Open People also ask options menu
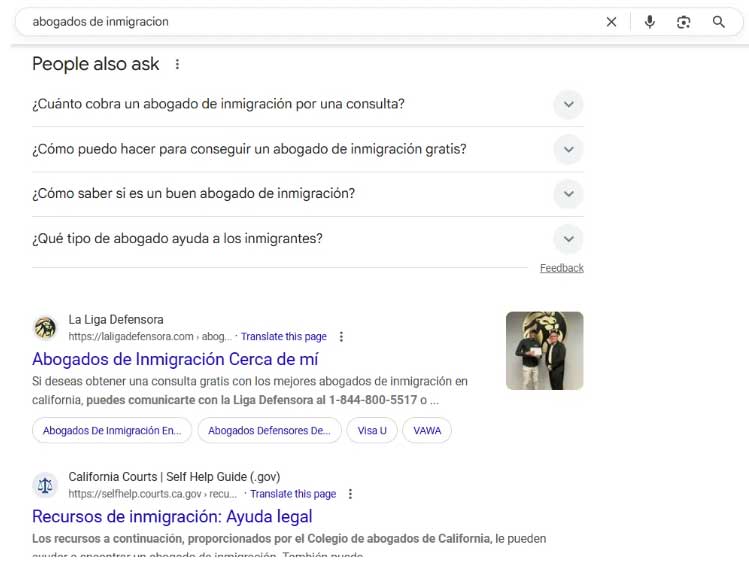Screen dimensions: 749x572 (x=177, y=64)
